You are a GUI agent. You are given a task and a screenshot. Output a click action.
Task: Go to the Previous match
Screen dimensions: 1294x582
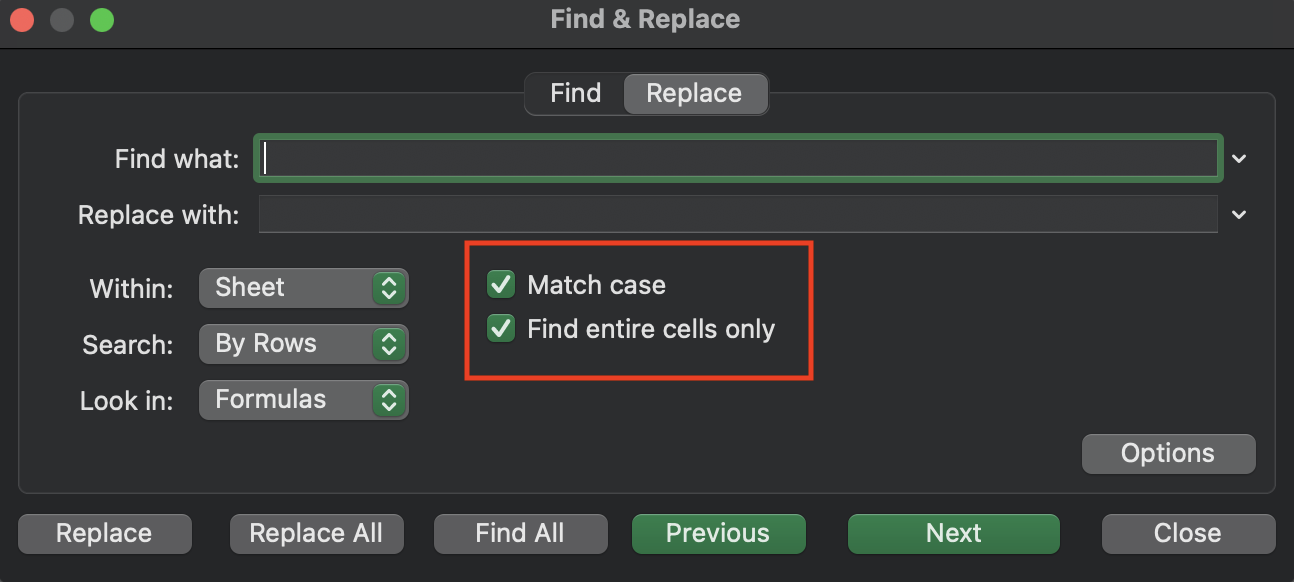click(718, 533)
